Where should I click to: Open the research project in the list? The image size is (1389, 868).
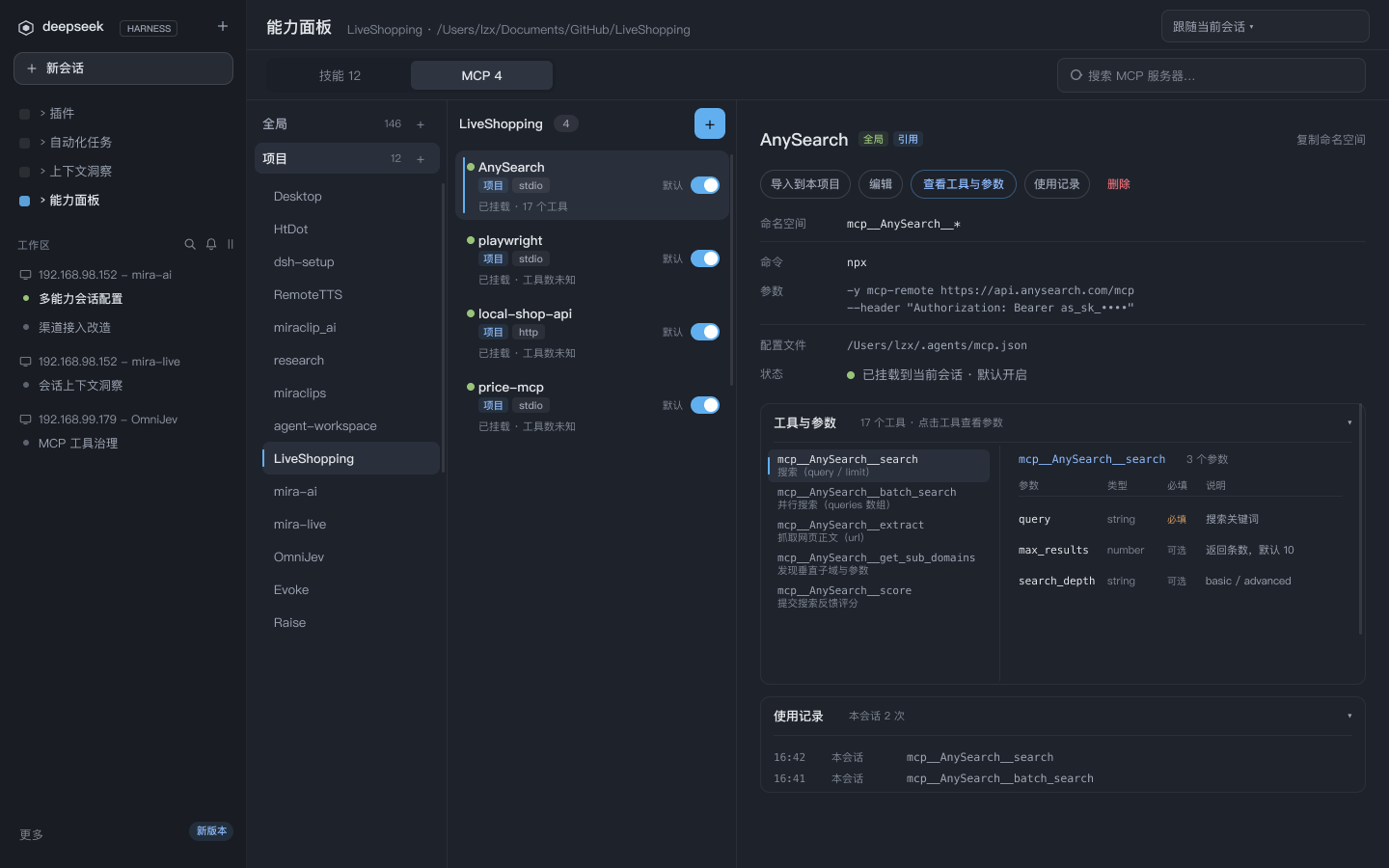pyautogui.click(x=351, y=361)
